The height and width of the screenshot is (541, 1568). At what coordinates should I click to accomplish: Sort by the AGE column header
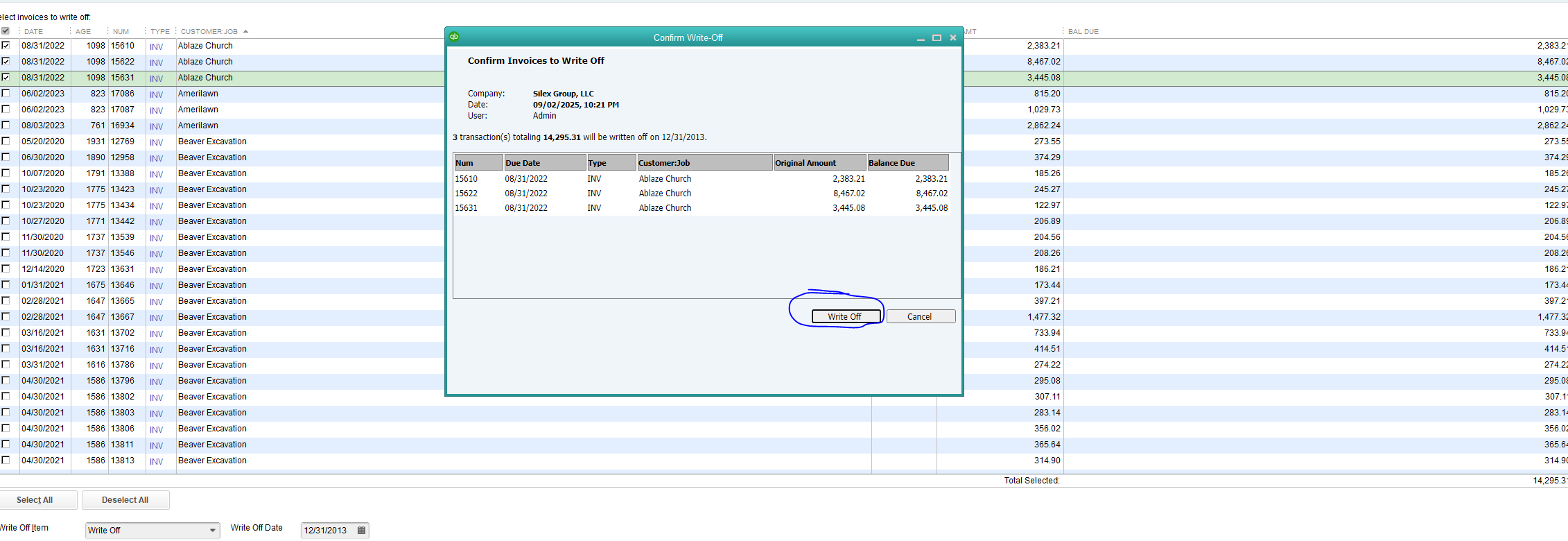(x=83, y=31)
